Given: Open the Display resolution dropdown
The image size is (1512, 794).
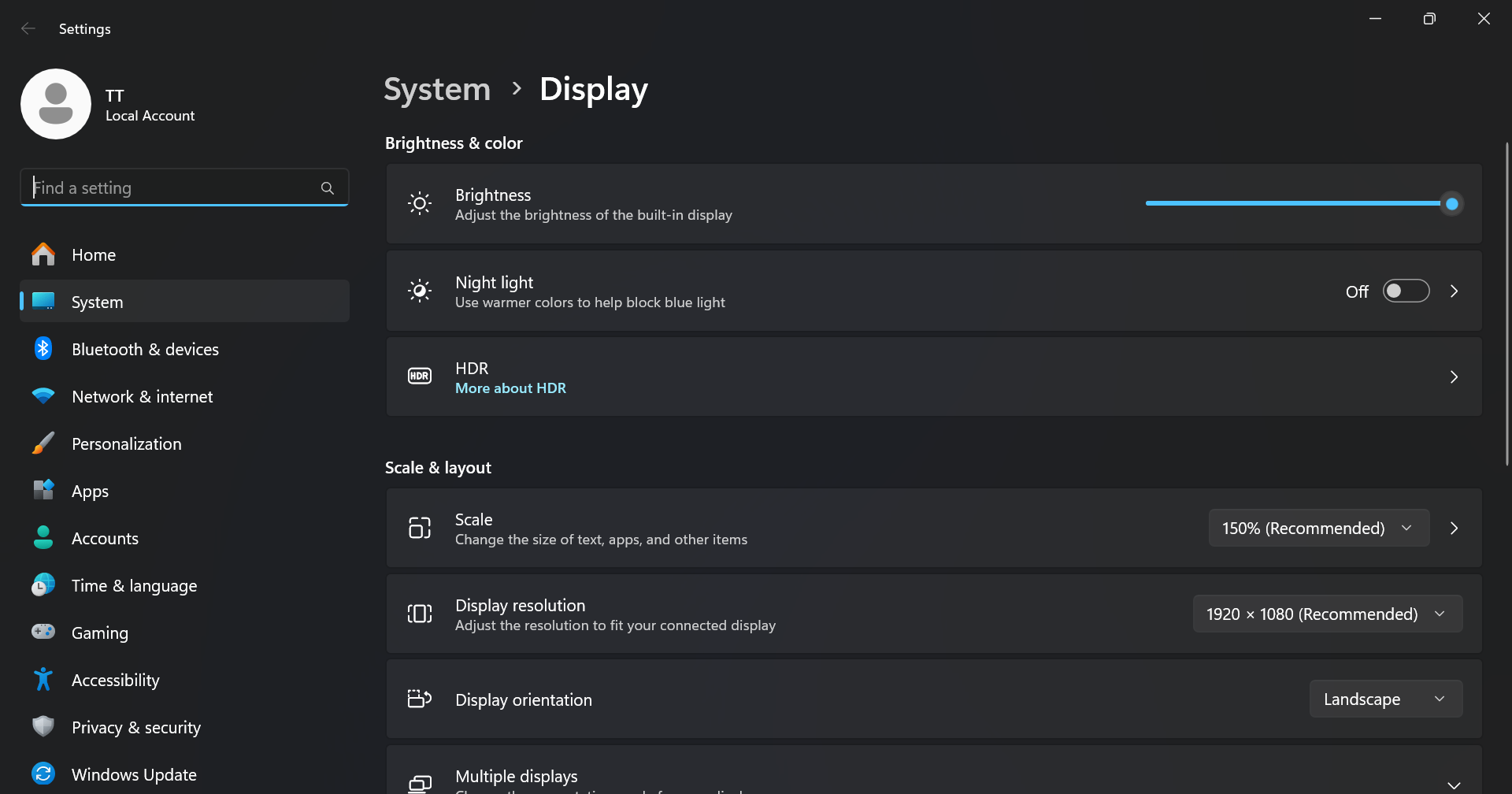Looking at the screenshot, I should [x=1328, y=614].
